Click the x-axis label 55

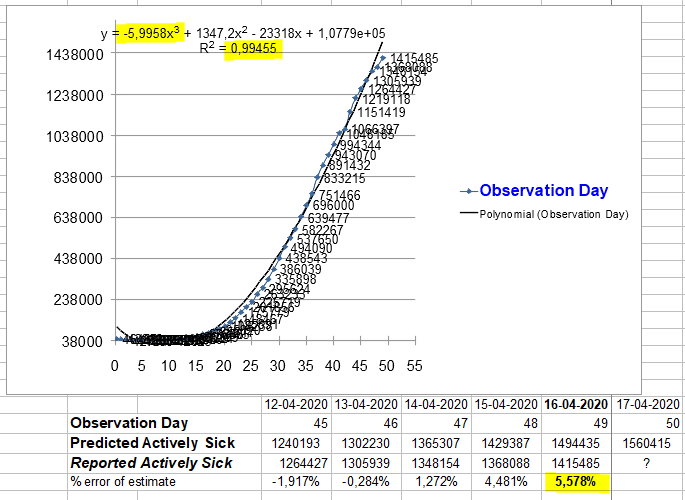pyautogui.click(x=415, y=366)
